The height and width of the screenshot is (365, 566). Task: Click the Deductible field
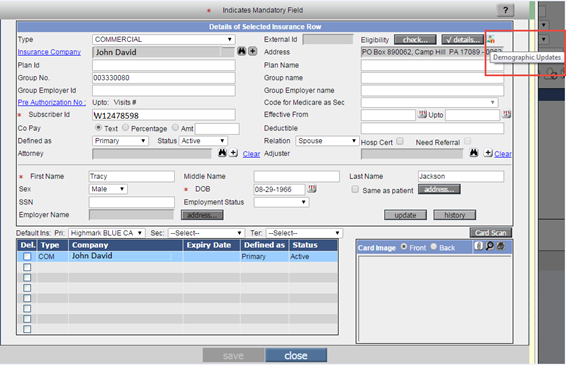432,128
